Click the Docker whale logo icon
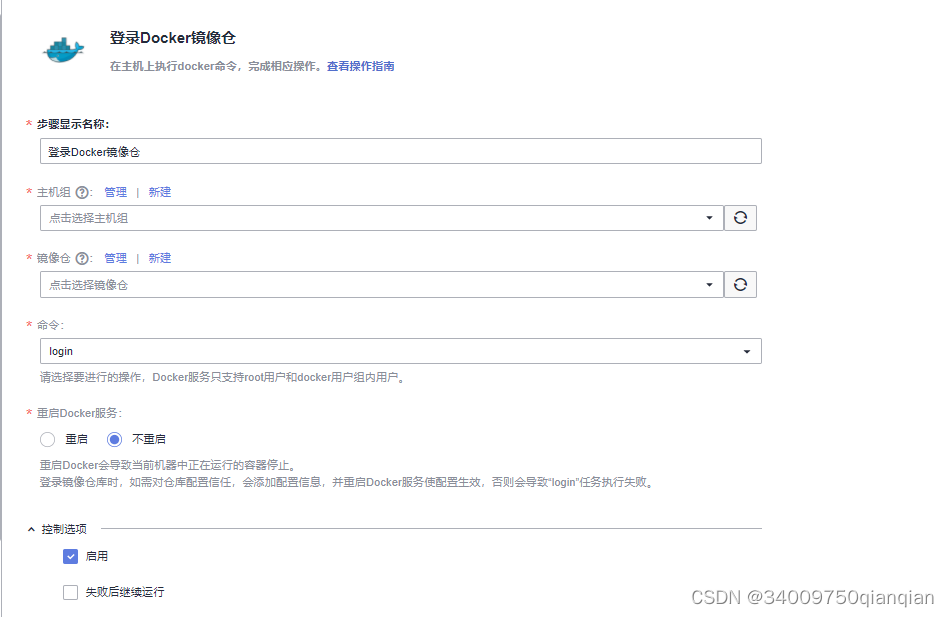The height and width of the screenshot is (617, 949). [64, 50]
